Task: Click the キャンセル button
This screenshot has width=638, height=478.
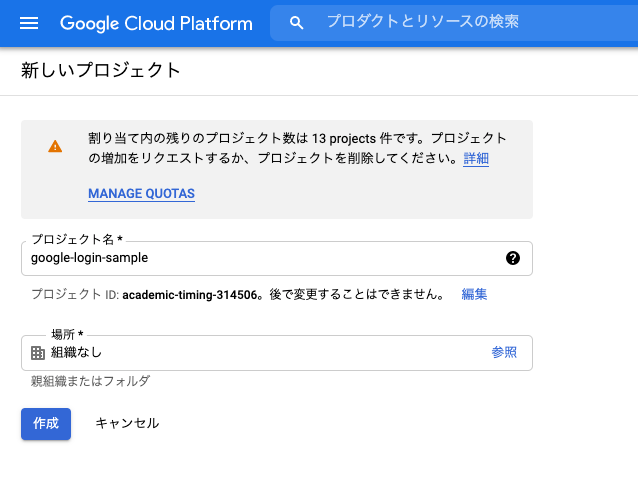Action: [x=127, y=423]
